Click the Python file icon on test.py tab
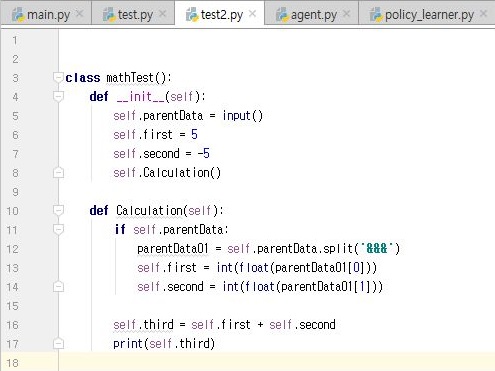 (109, 15)
